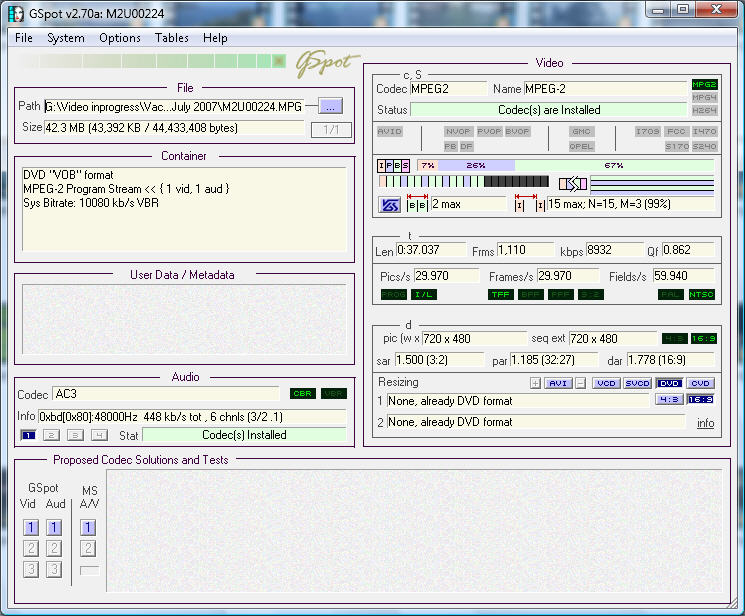The width and height of the screenshot is (745, 616).
Task: Select the CVD resizing format
Action: pyautogui.click(x=700, y=383)
